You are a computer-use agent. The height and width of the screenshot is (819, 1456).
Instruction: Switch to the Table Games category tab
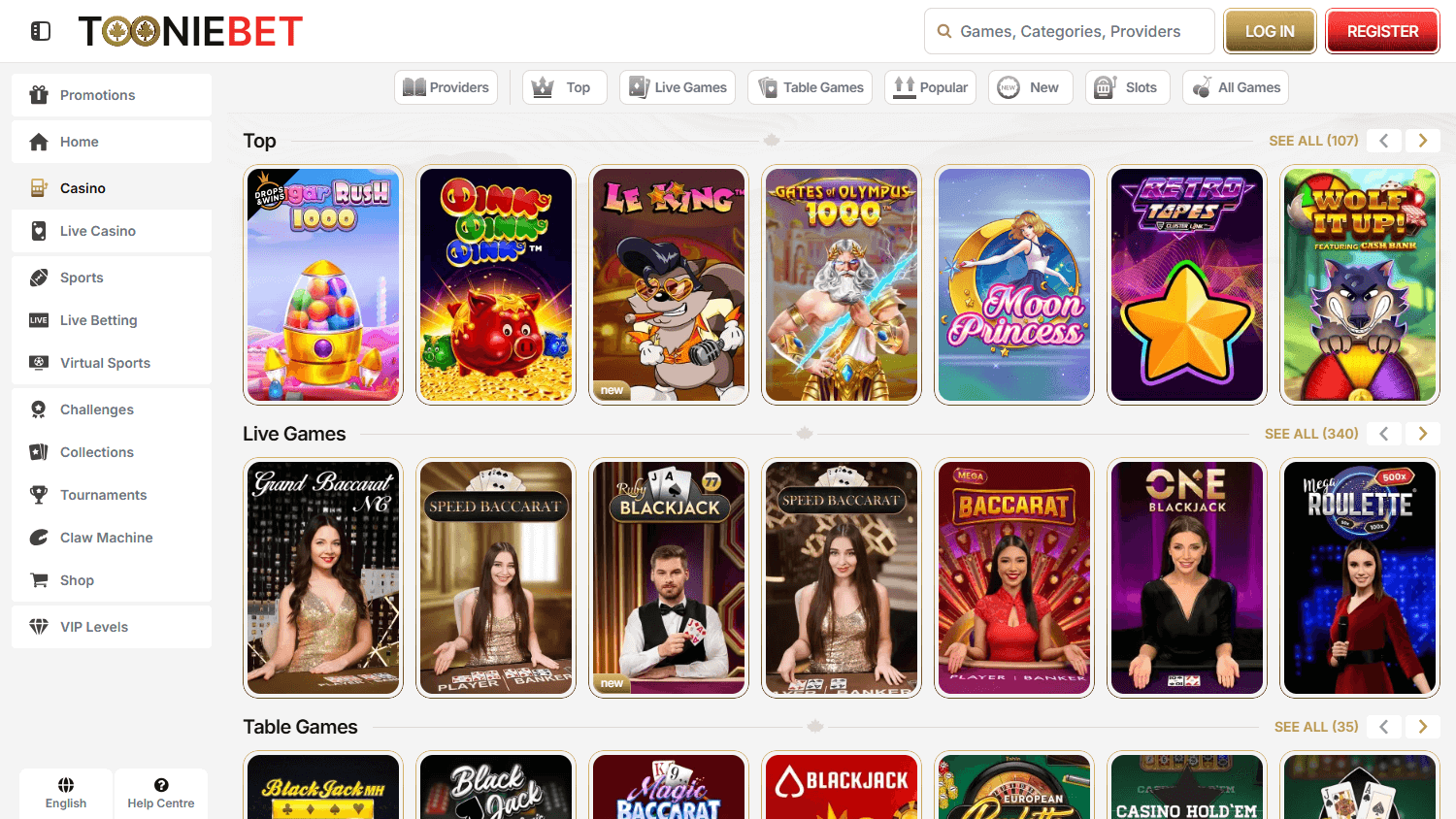(810, 86)
